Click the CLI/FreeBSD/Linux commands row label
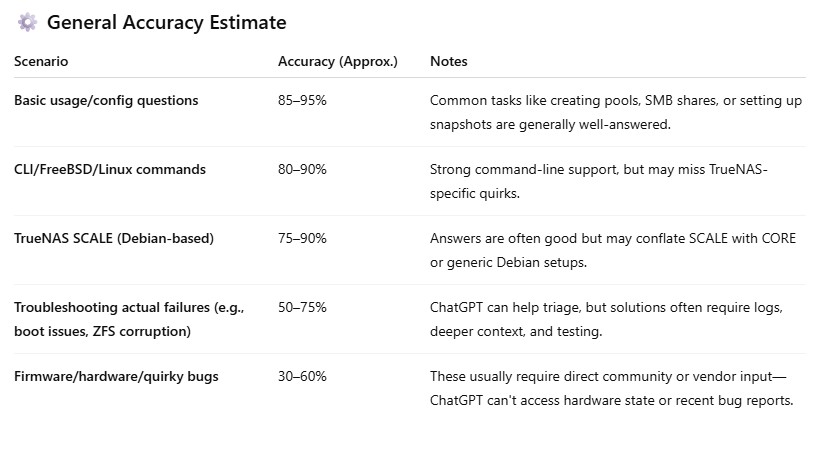838x458 pixels. tap(110, 169)
